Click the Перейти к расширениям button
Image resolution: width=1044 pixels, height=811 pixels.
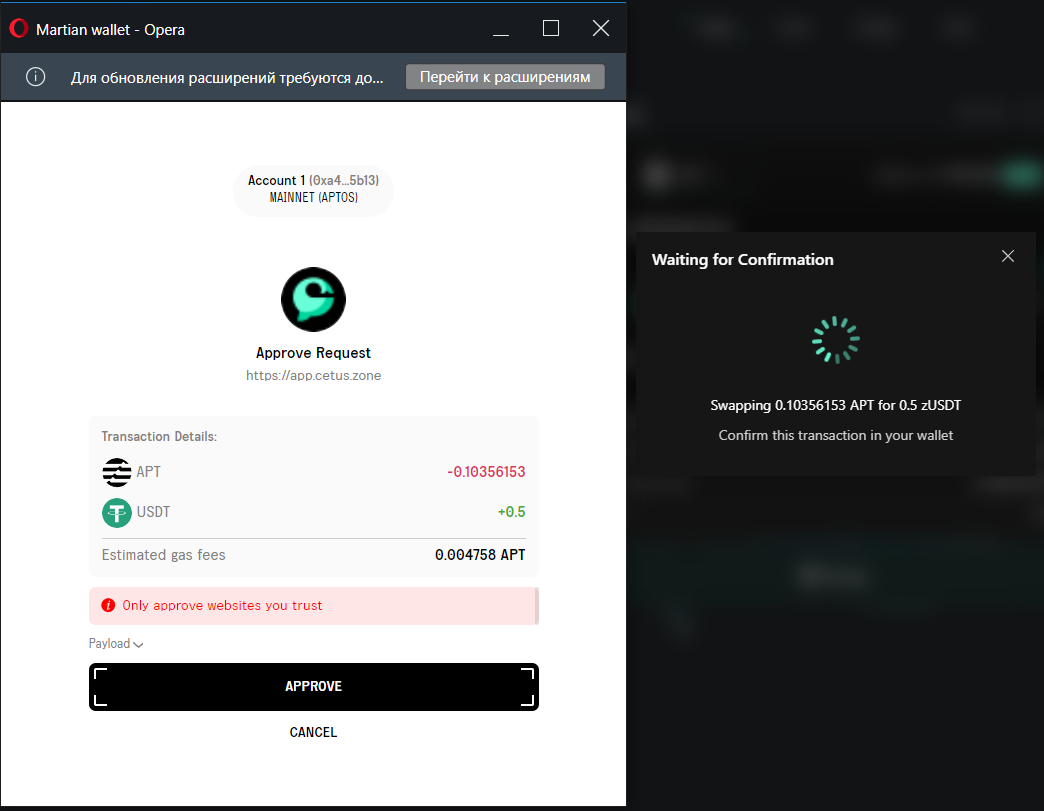[505, 76]
